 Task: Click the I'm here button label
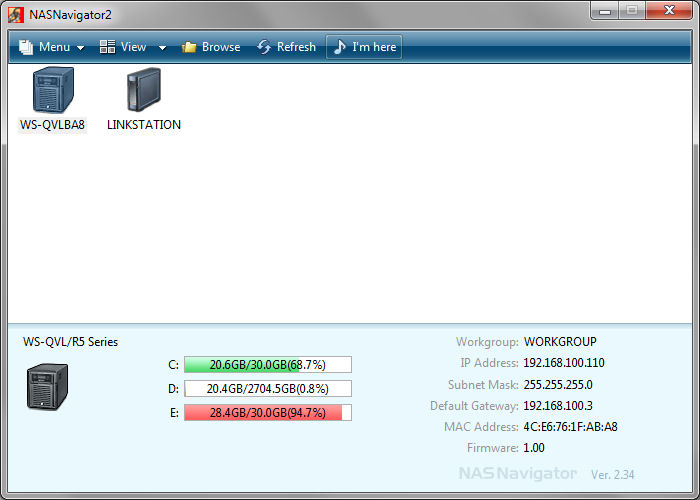[x=374, y=47]
